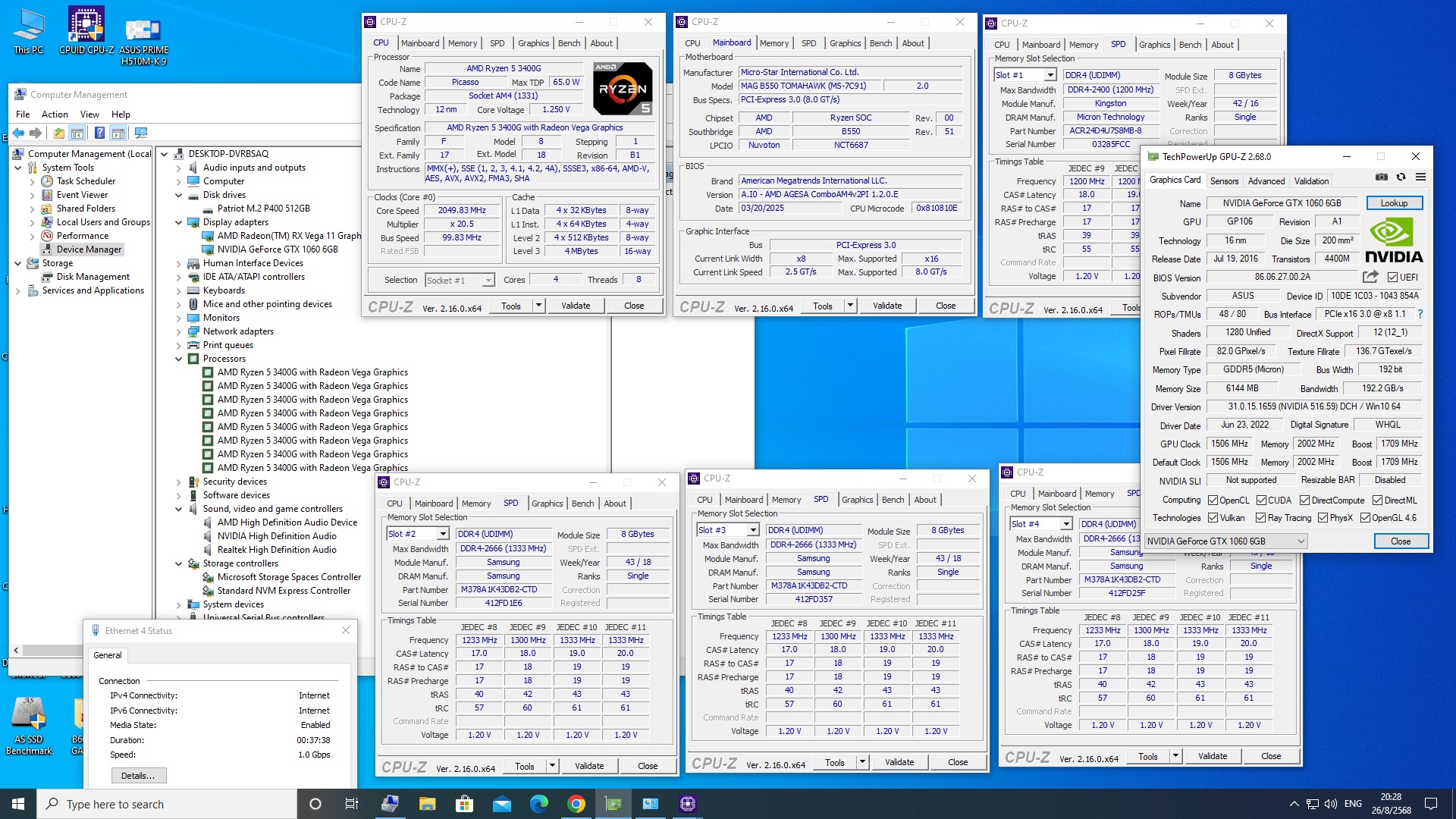Click the Windows taskbar search box

(x=167, y=804)
